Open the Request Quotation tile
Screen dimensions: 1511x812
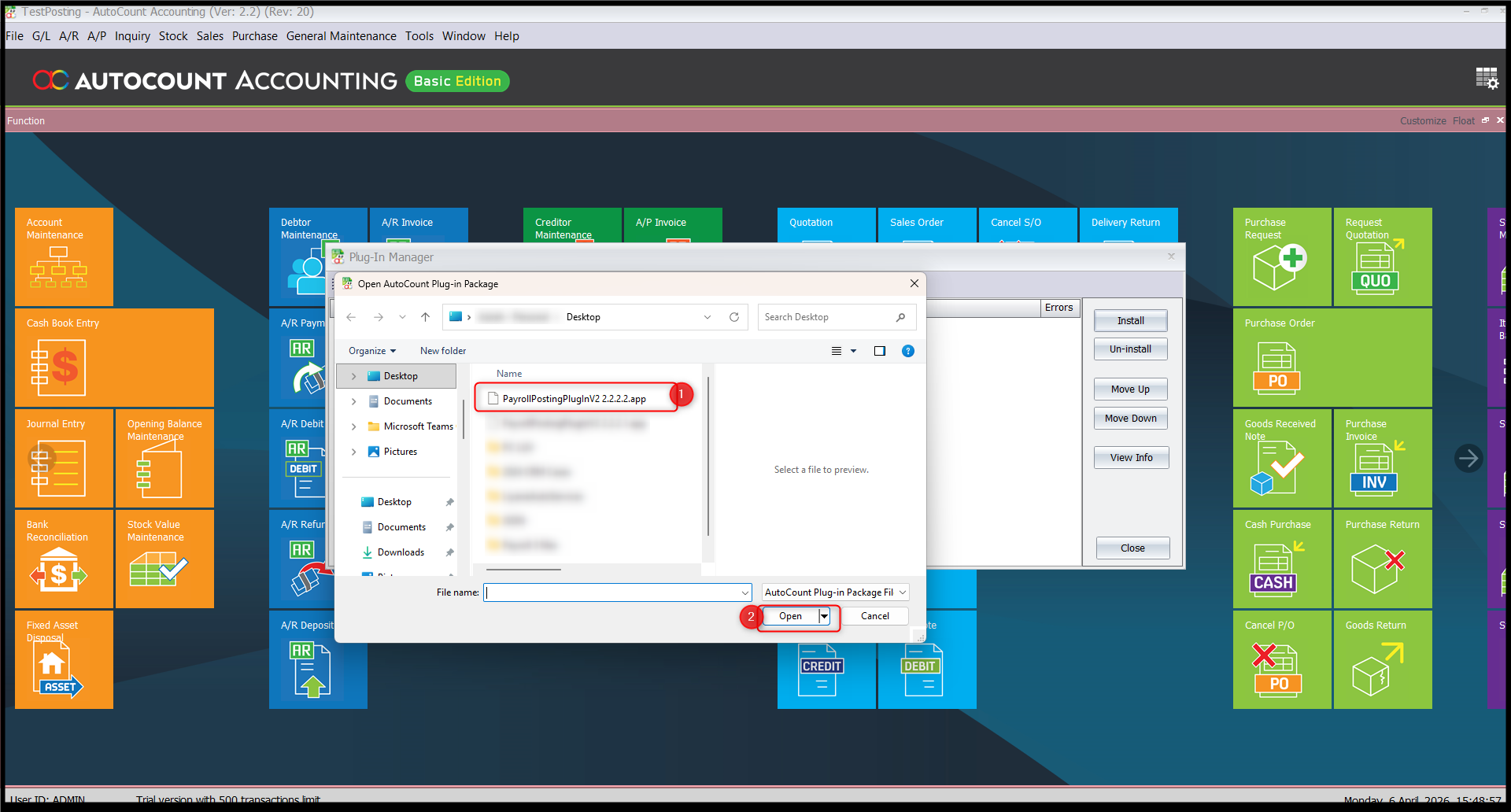(1383, 257)
